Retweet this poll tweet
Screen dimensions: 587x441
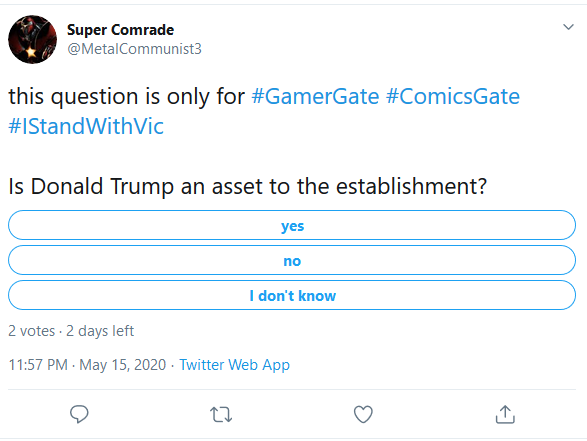(221, 415)
